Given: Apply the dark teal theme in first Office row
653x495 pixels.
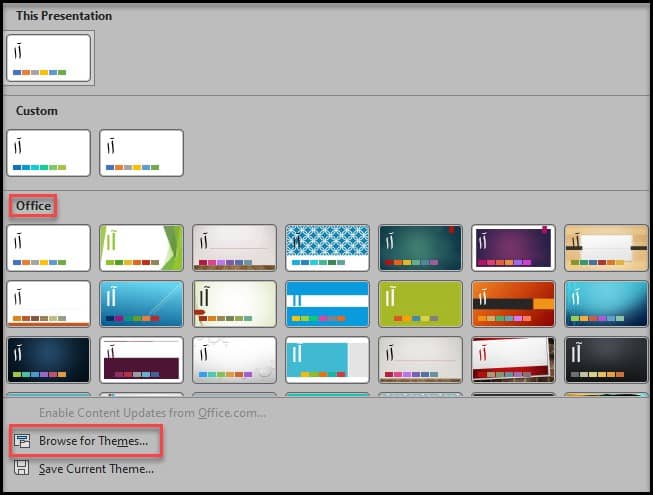Looking at the screenshot, I should tap(420, 248).
